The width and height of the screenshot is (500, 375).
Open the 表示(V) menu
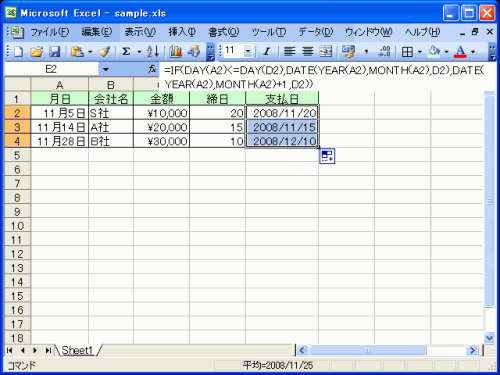(140, 32)
